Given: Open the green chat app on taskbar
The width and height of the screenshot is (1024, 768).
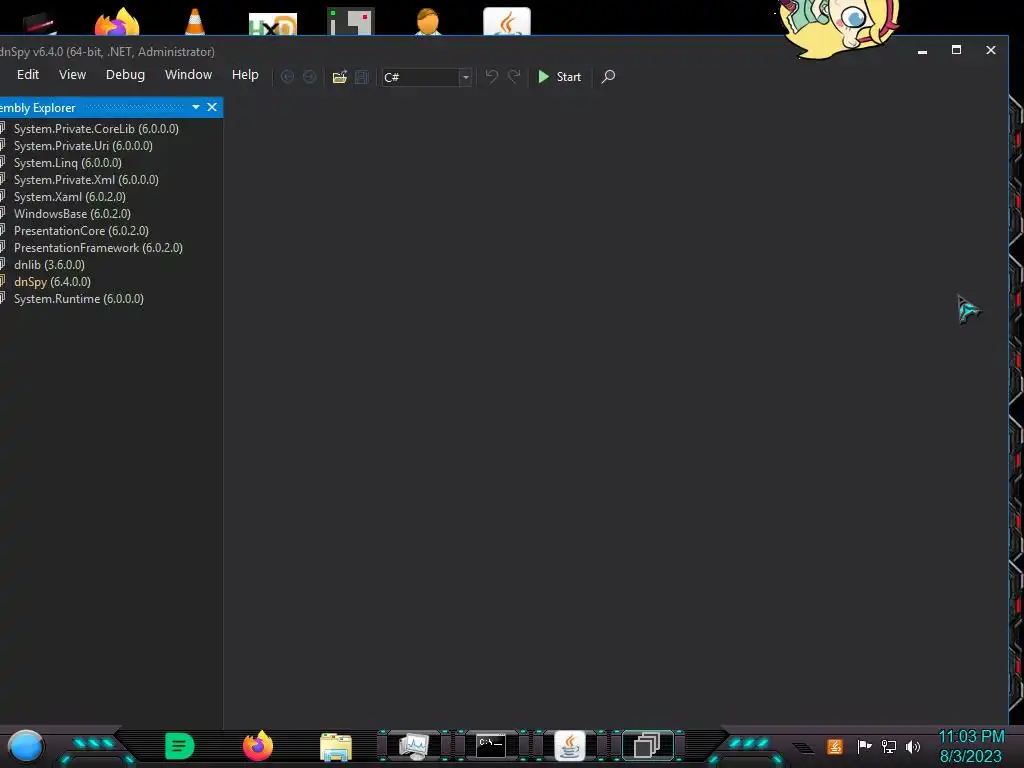Looking at the screenshot, I should coord(180,746).
